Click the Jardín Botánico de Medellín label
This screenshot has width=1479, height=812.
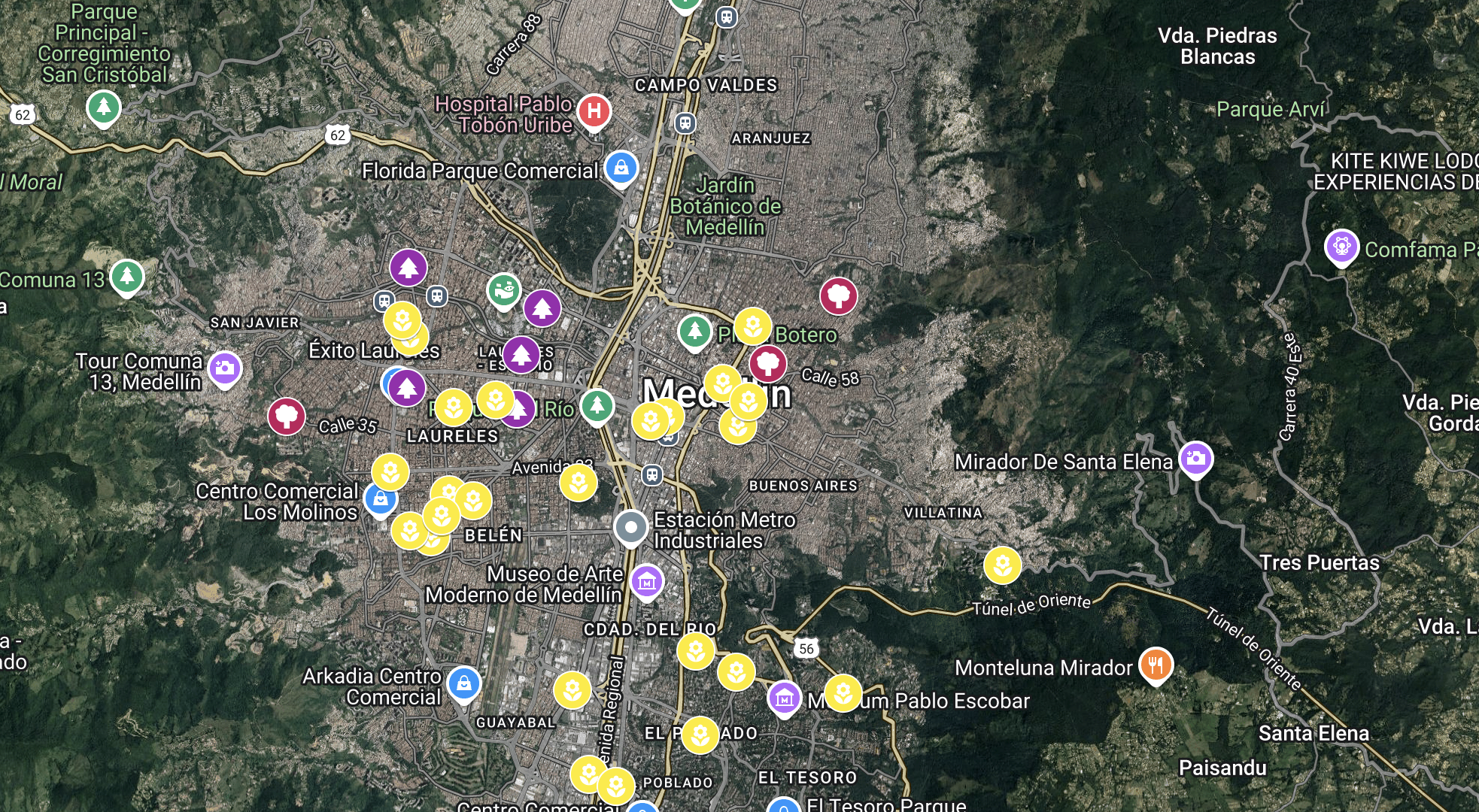(725, 206)
